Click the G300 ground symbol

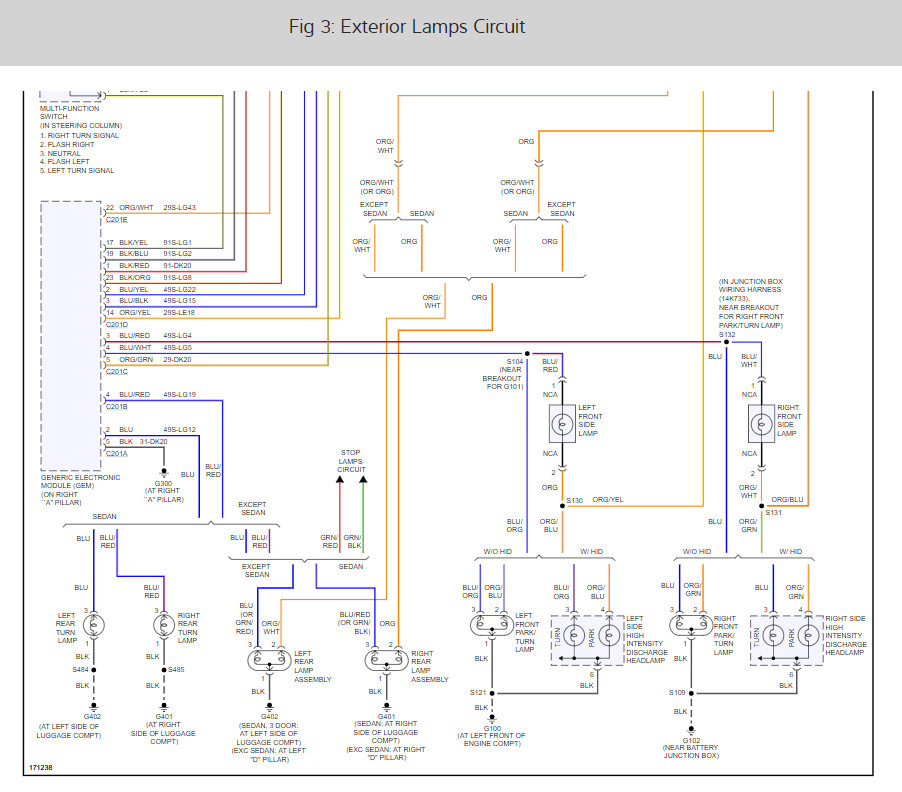[x=164, y=473]
